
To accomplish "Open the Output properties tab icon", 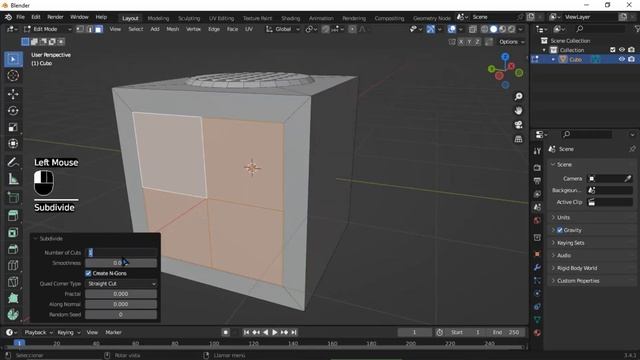I will [537, 181].
